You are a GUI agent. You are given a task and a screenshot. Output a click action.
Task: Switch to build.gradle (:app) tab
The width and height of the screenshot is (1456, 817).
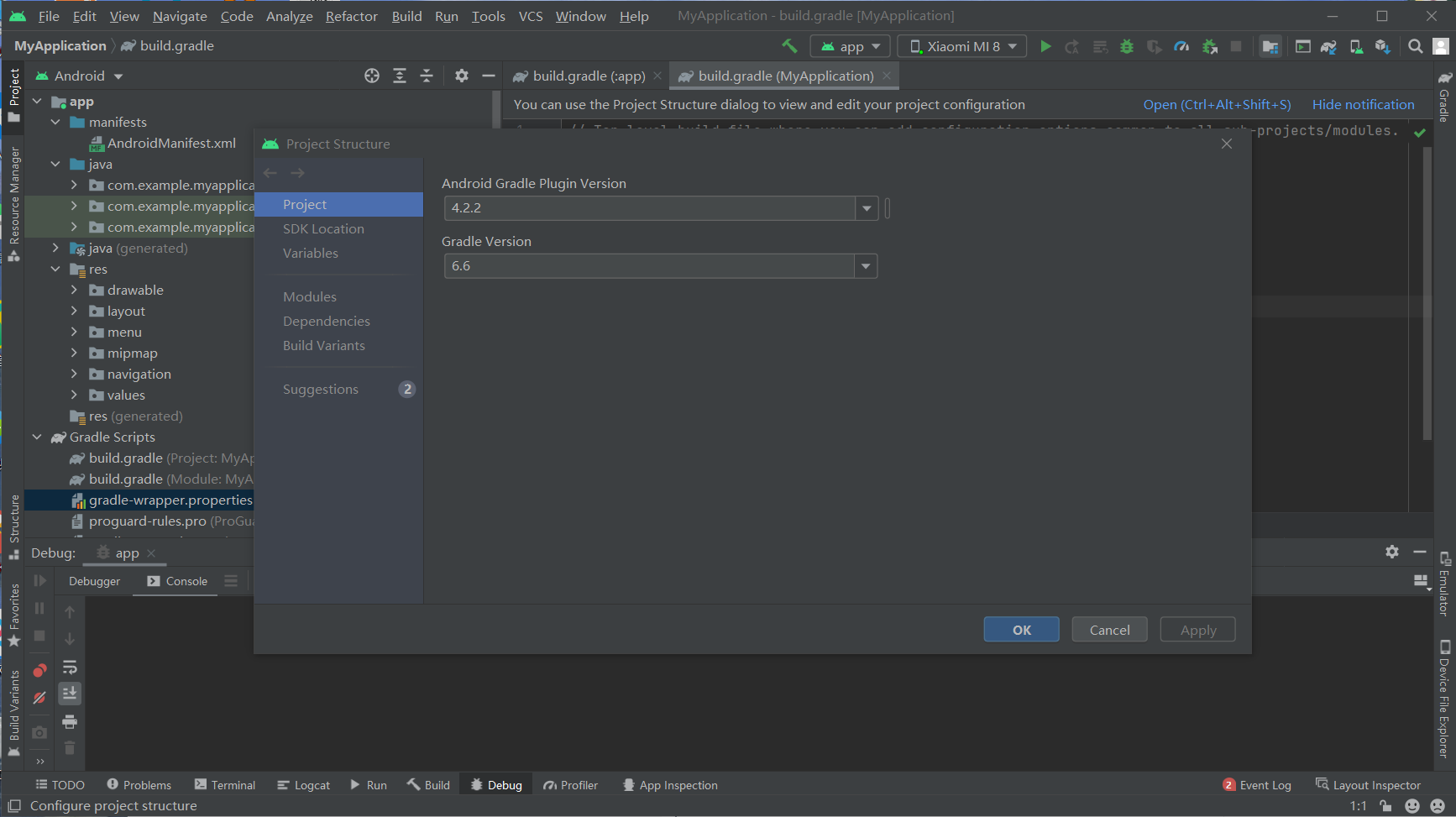point(589,76)
